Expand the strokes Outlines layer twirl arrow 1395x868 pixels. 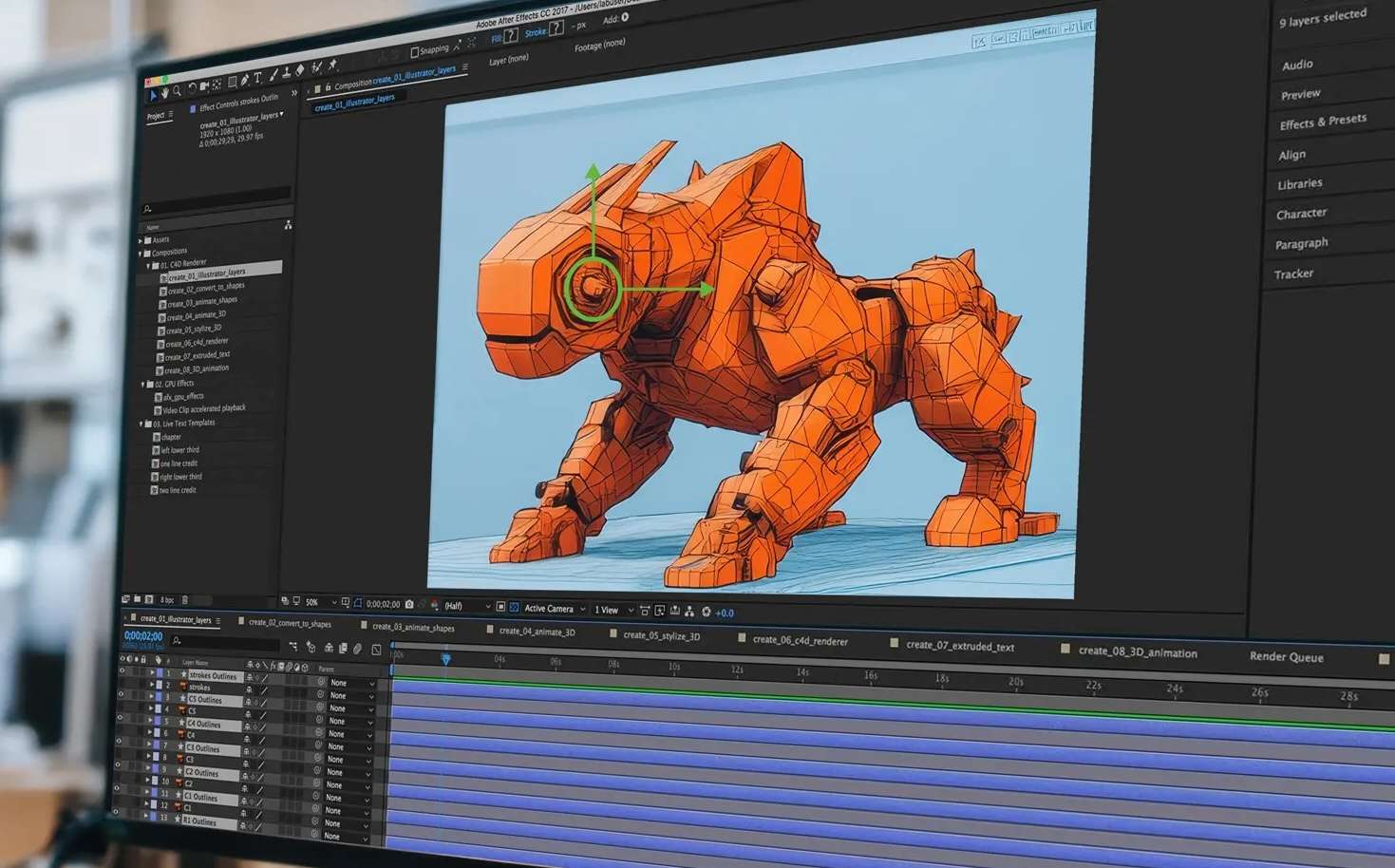[152, 672]
